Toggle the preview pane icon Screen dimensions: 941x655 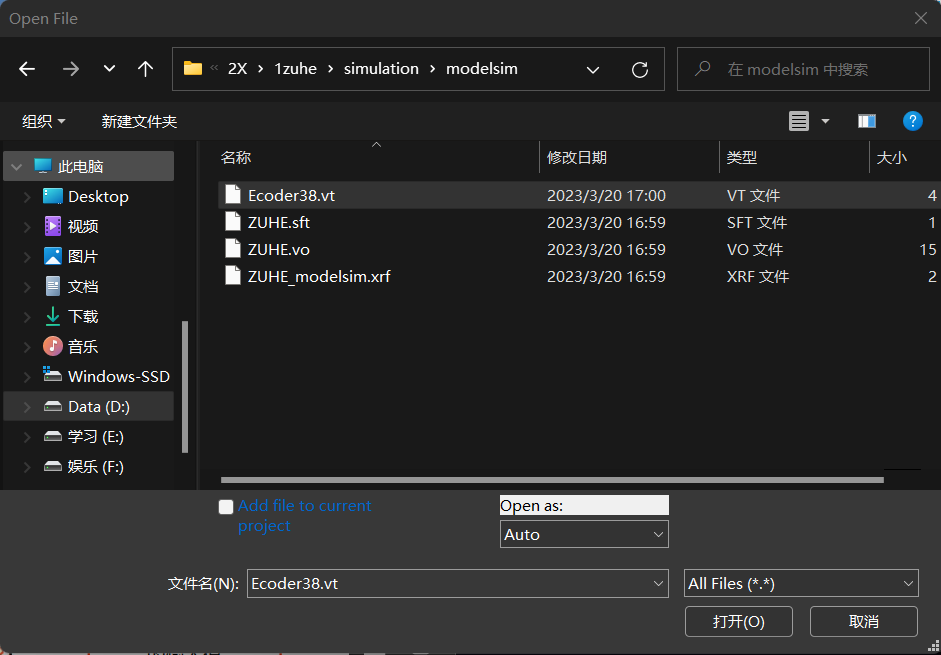coord(867,121)
